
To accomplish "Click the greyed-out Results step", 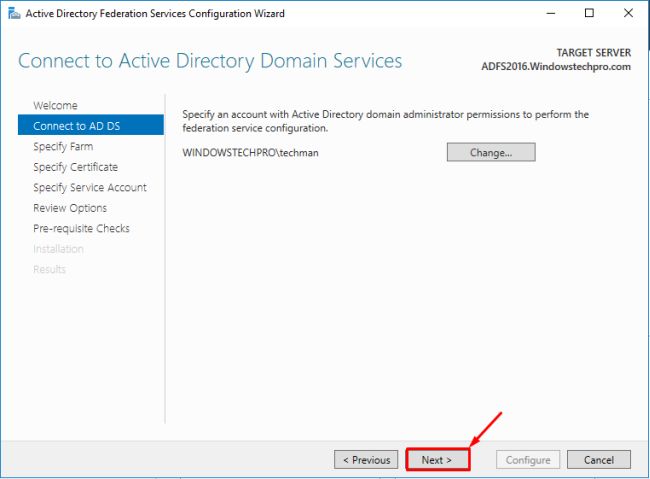I will point(49,269).
